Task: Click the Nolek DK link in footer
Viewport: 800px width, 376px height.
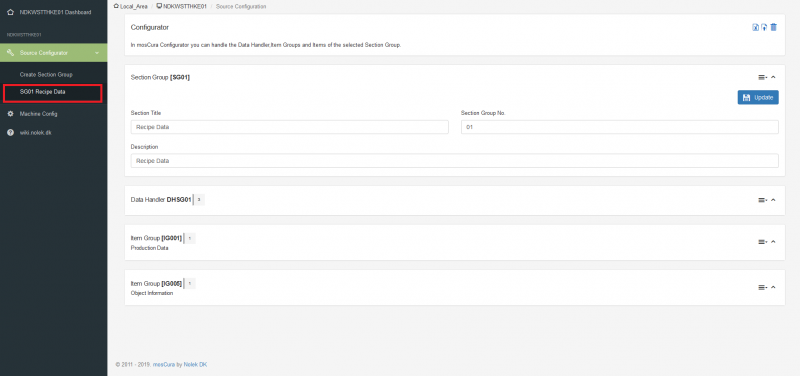Action: click(195, 365)
